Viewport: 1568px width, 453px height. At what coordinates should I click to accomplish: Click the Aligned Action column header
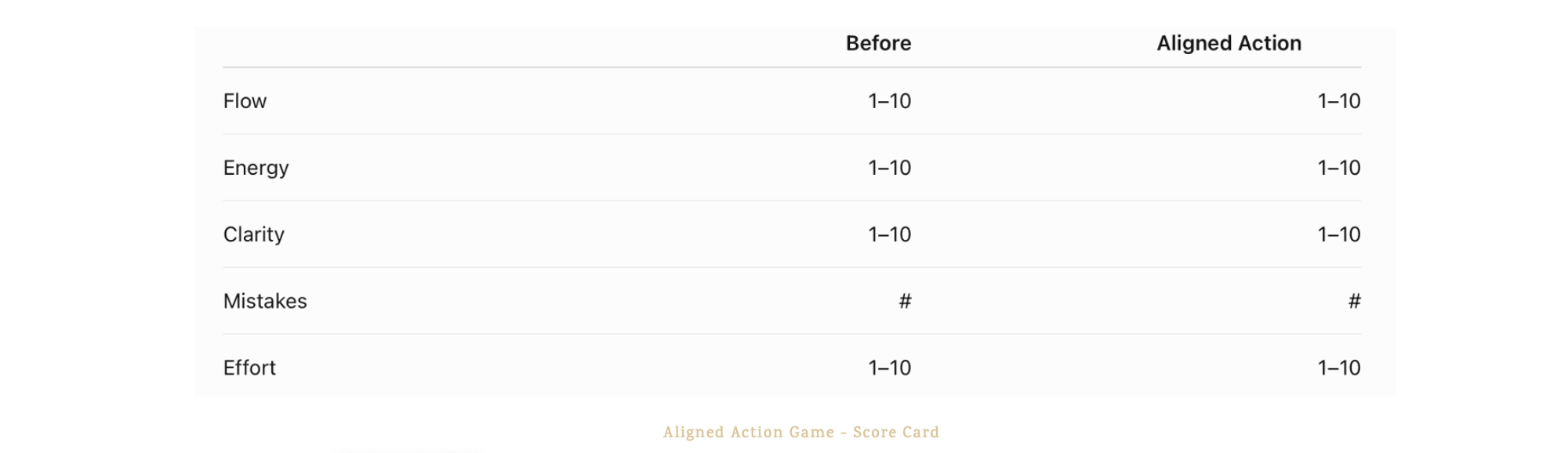click(x=1229, y=43)
